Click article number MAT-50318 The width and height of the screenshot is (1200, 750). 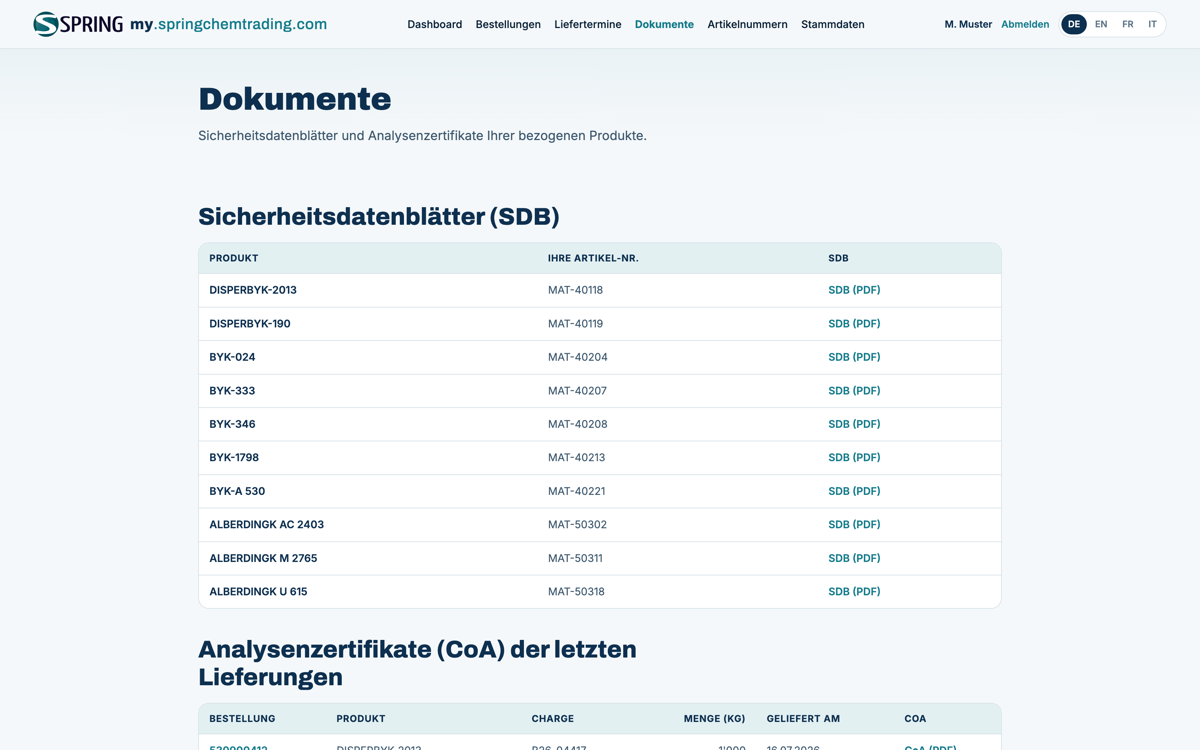[576, 592]
